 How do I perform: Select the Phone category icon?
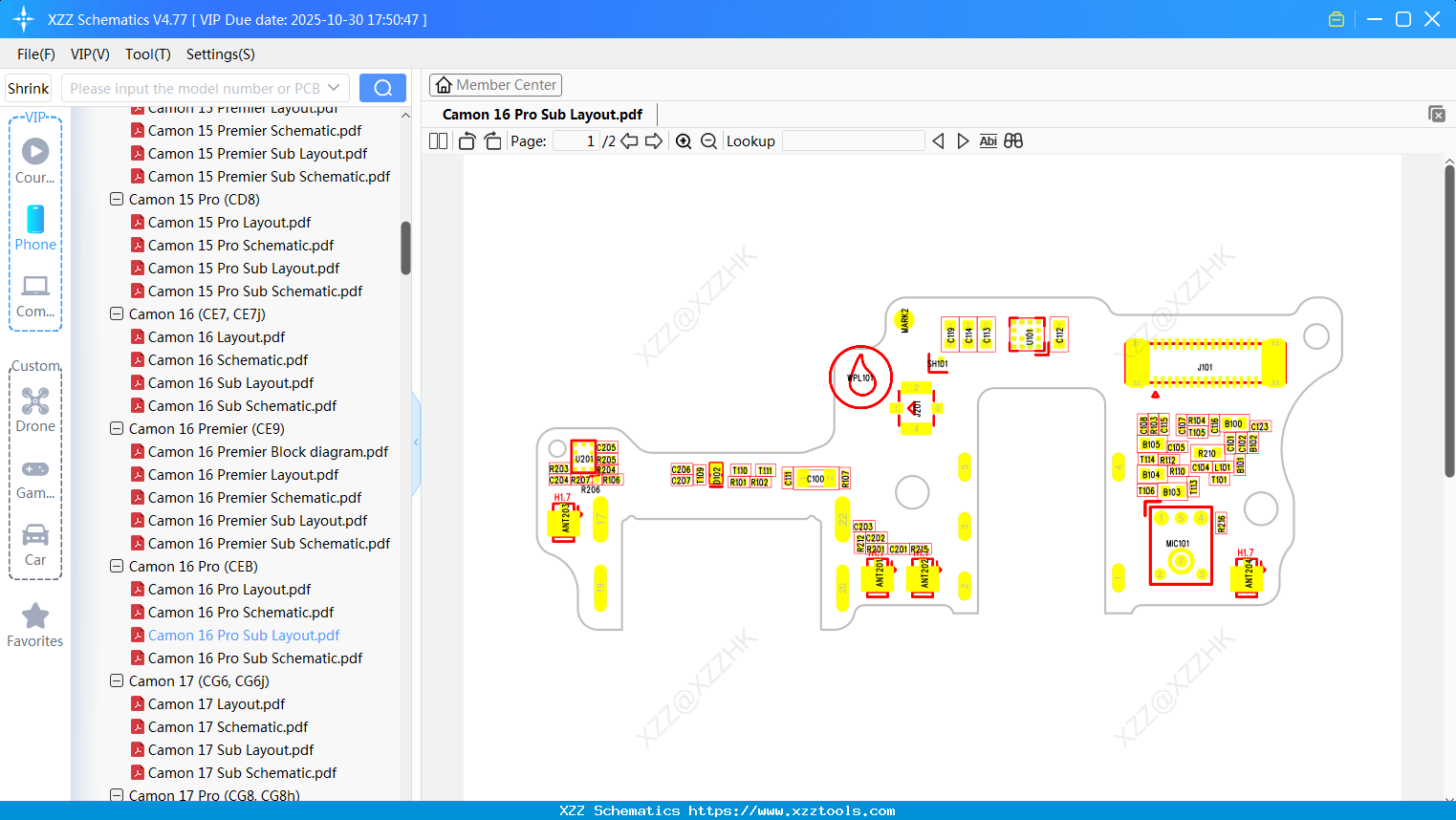click(x=35, y=227)
